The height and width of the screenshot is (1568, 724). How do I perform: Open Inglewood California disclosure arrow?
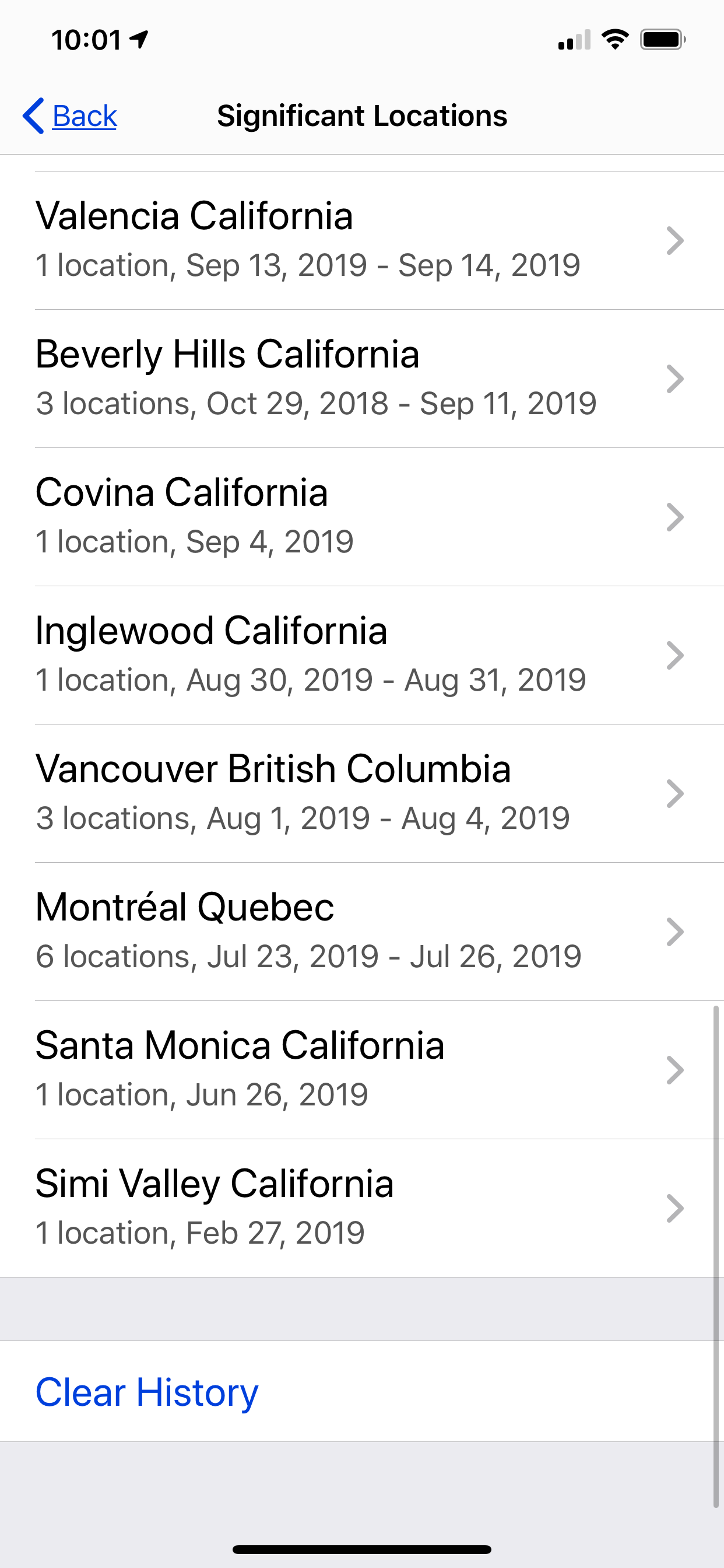(674, 655)
